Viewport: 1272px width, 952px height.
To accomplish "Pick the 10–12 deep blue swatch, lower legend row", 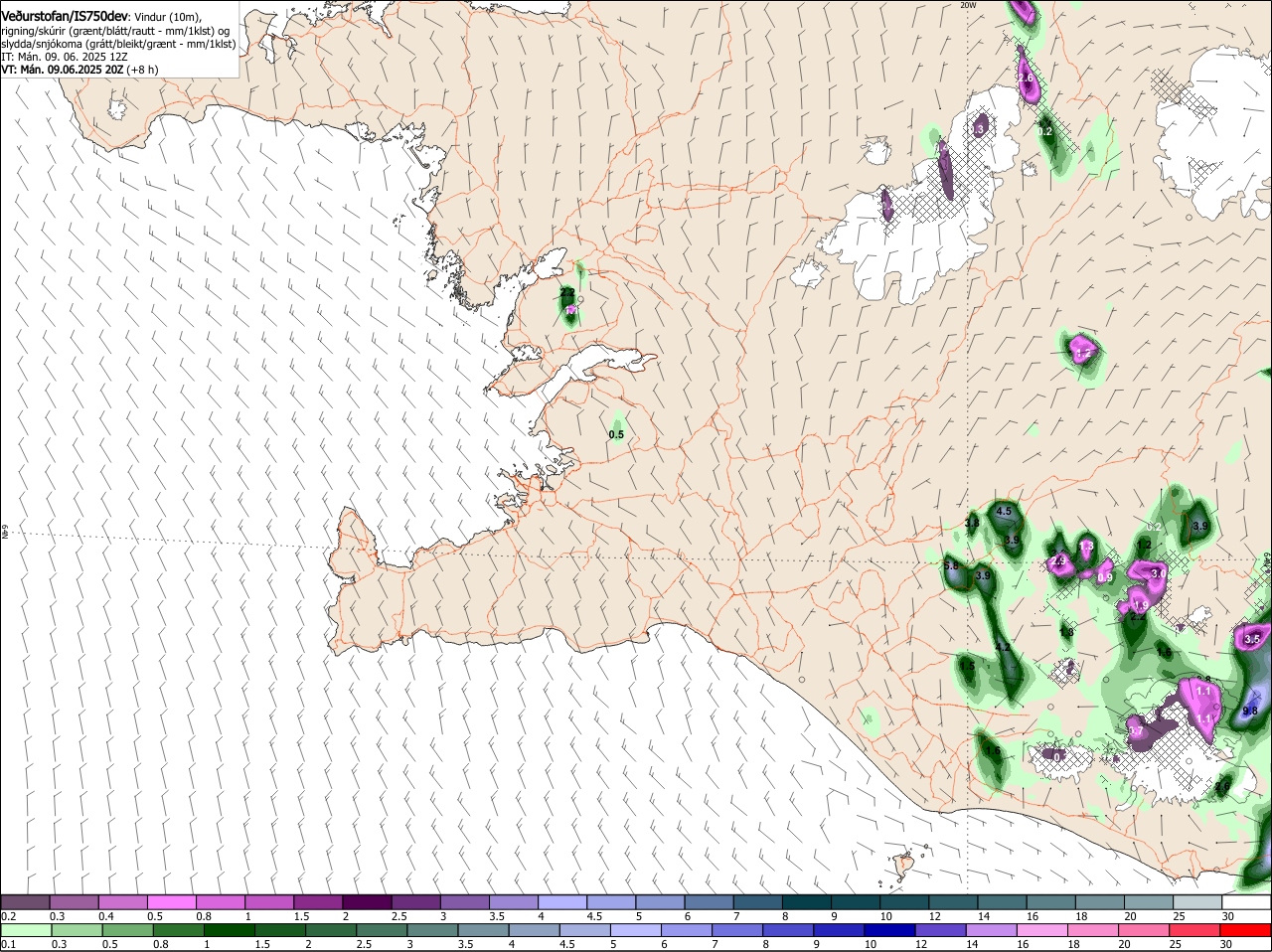I will click(x=889, y=930).
